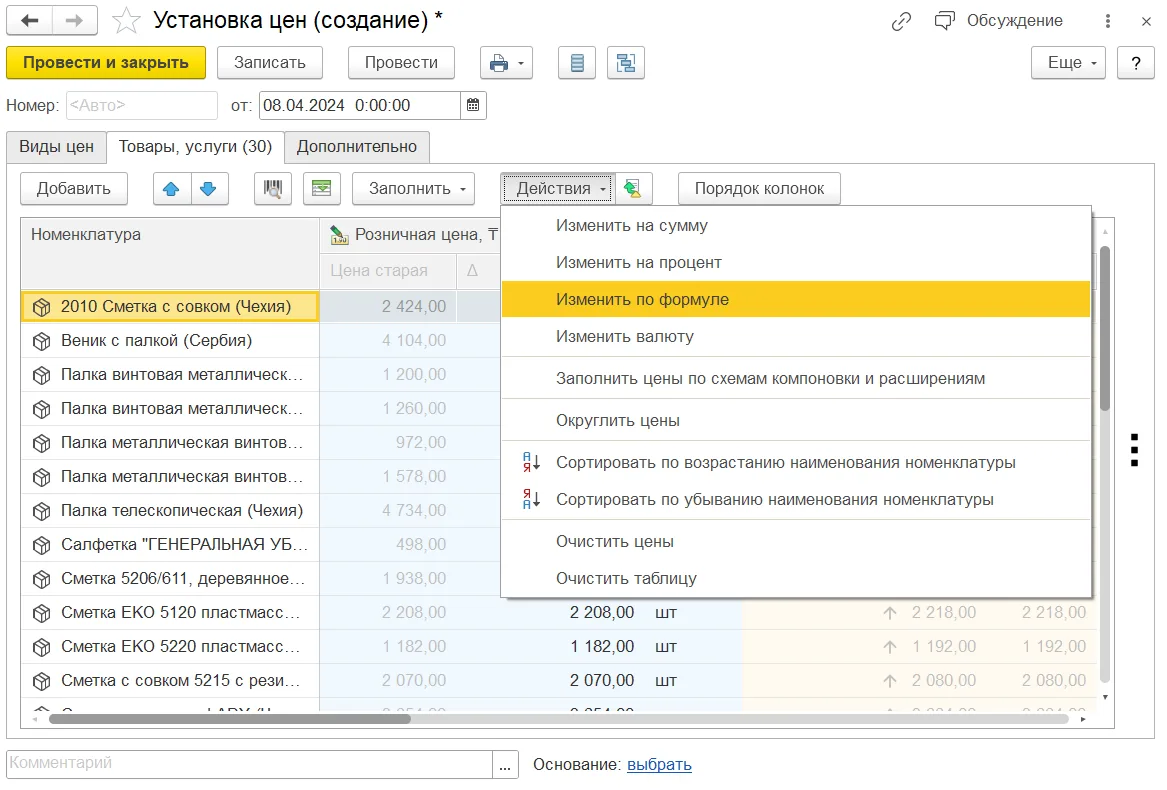Copy link with the chain icon
1167x790 pixels.
901,21
